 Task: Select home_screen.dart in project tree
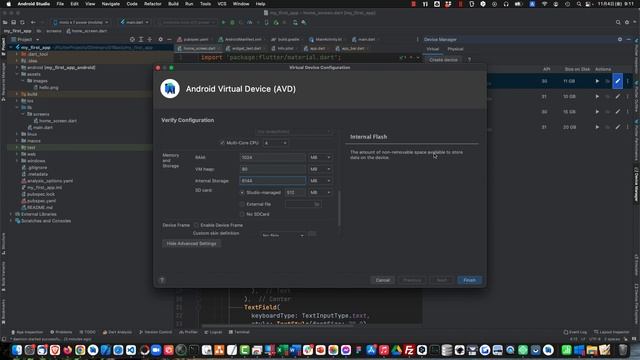point(55,121)
